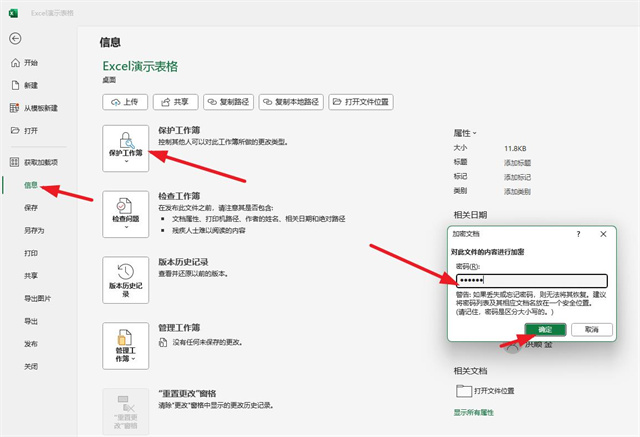Viewport: 640px width, 437px height.
Task: Select 打印 in the sidebar
Action: tap(31, 253)
